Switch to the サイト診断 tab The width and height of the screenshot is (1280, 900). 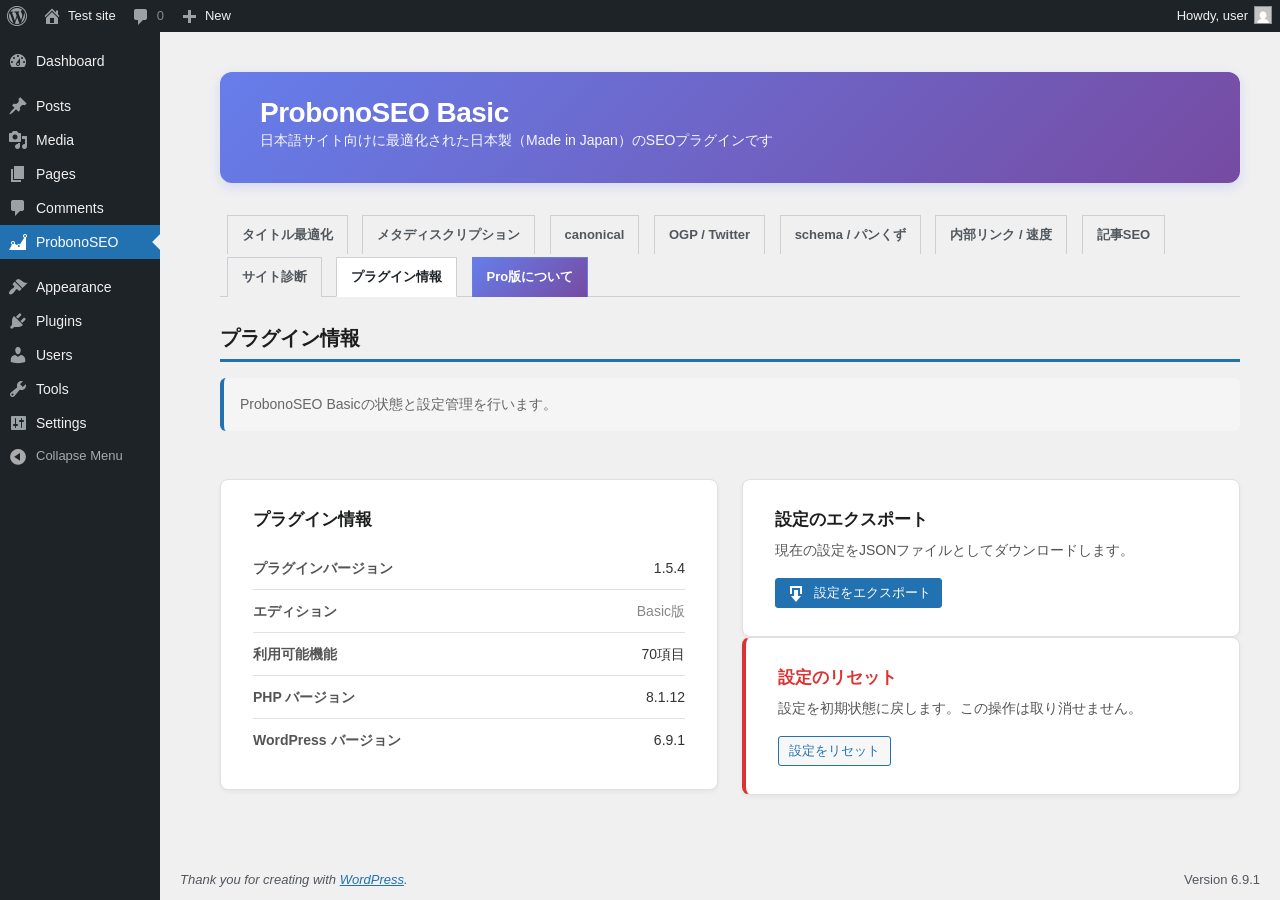click(x=274, y=277)
